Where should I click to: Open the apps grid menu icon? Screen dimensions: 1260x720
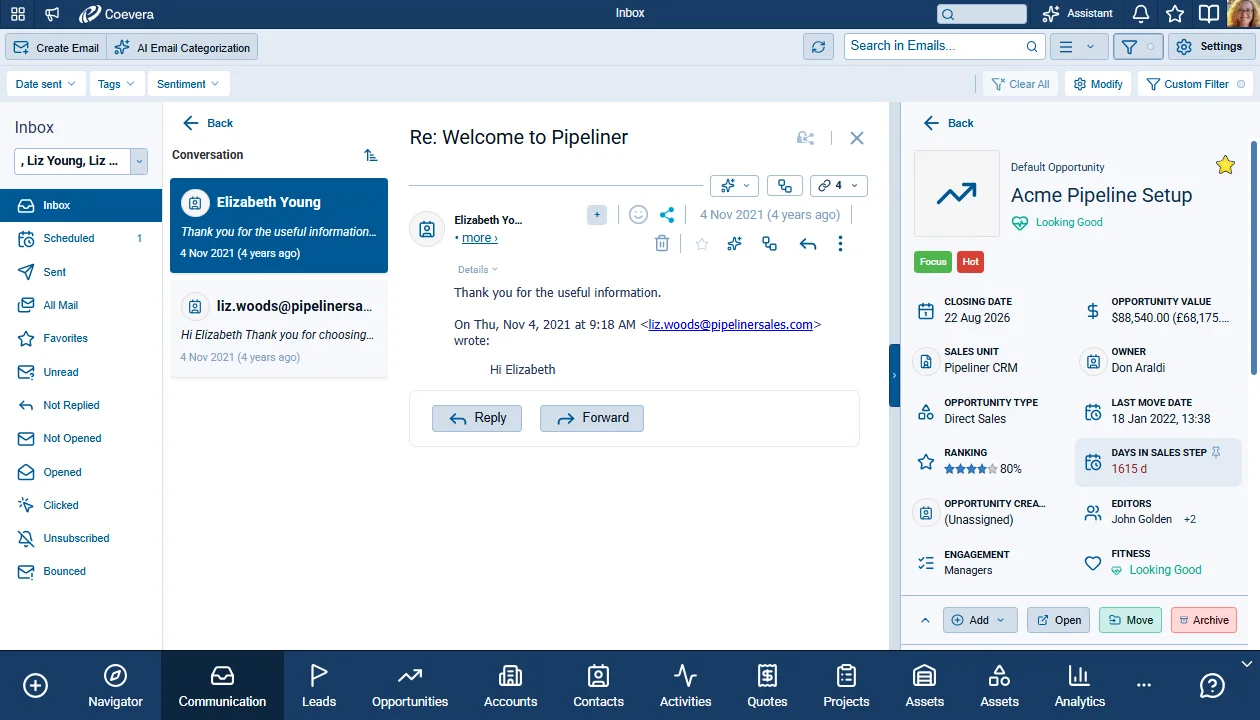coord(18,14)
